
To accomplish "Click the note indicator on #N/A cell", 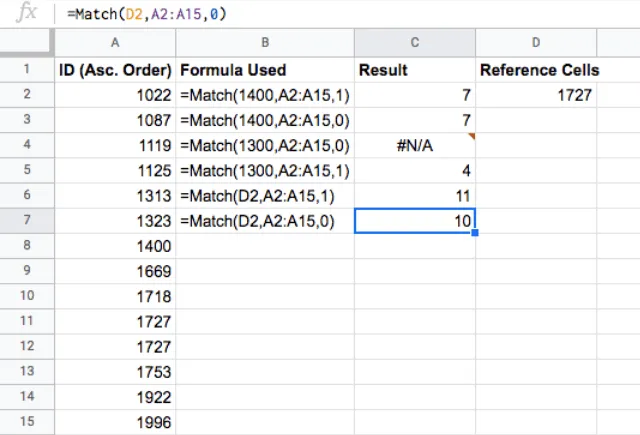I will [x=471, y=136].
